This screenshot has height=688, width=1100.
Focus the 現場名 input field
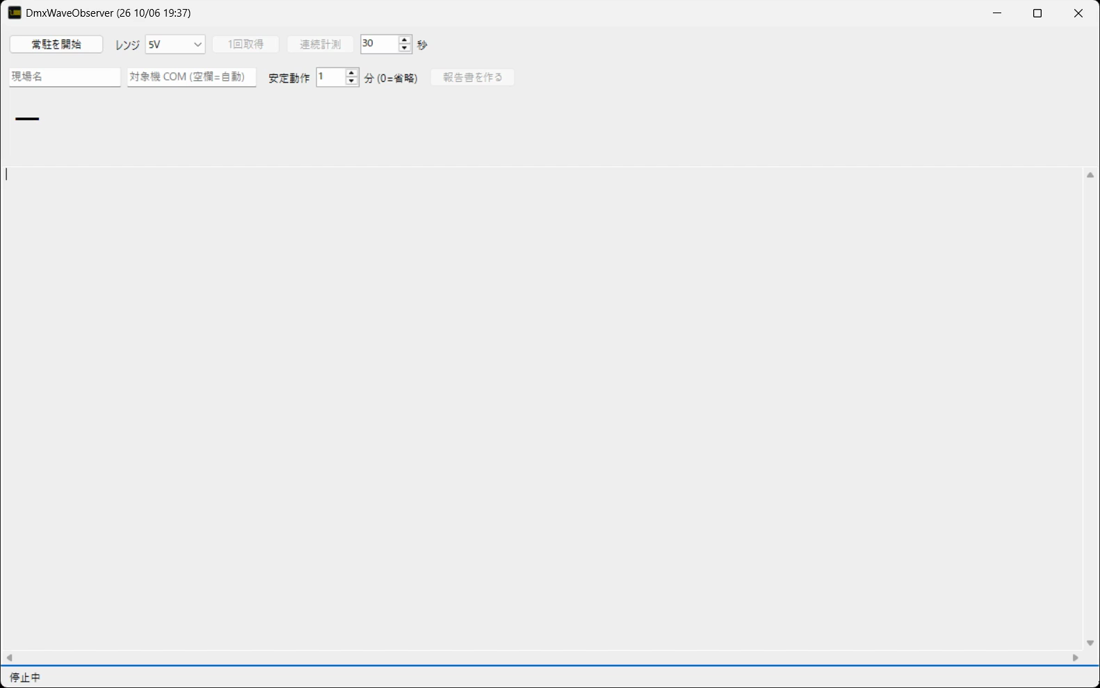point(65,76)
